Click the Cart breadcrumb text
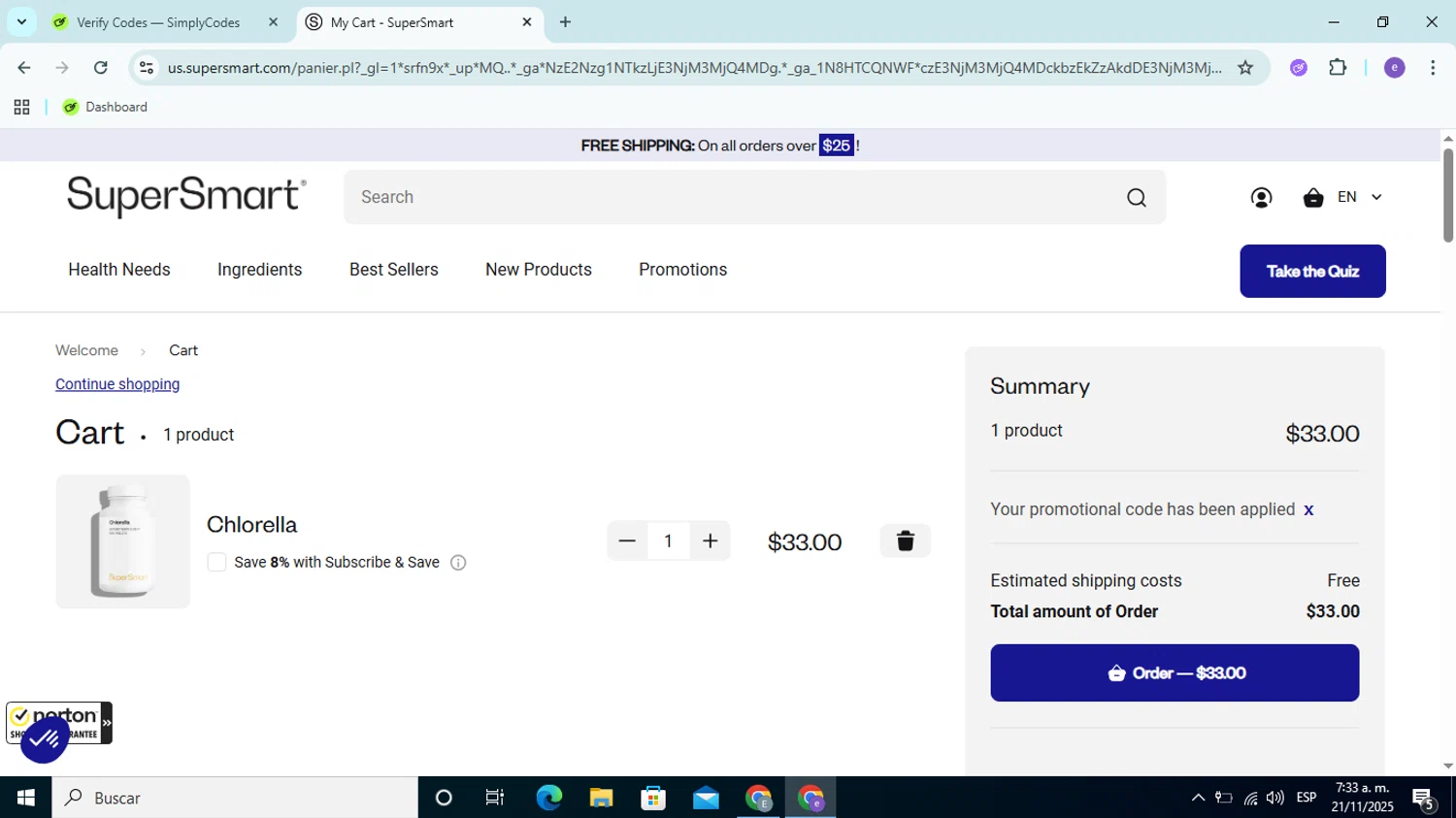The image size is (1456, 818). pyautogui.click(x=183, y=350)
